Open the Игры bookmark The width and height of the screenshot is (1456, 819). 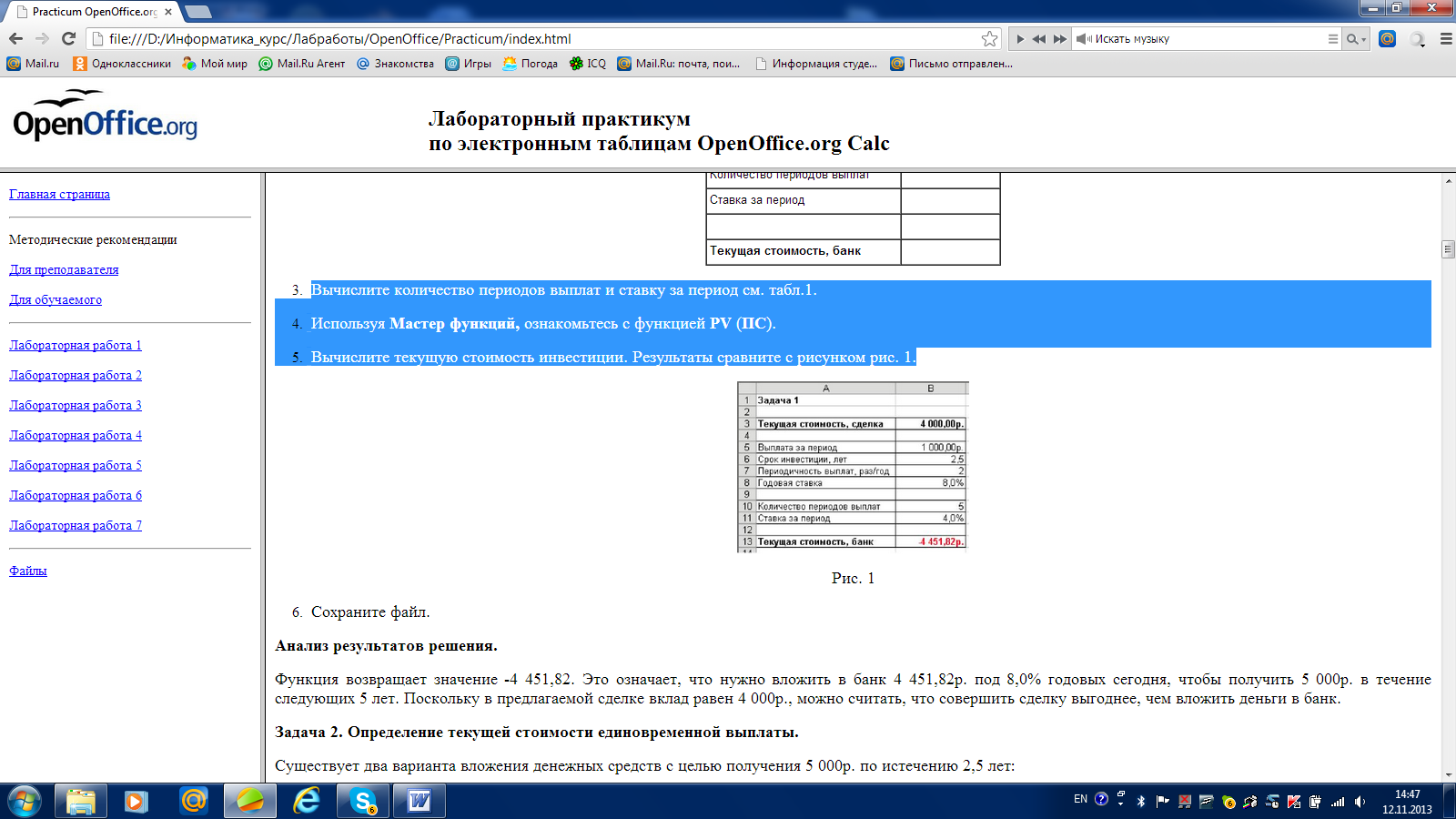(x=468, y=64)
